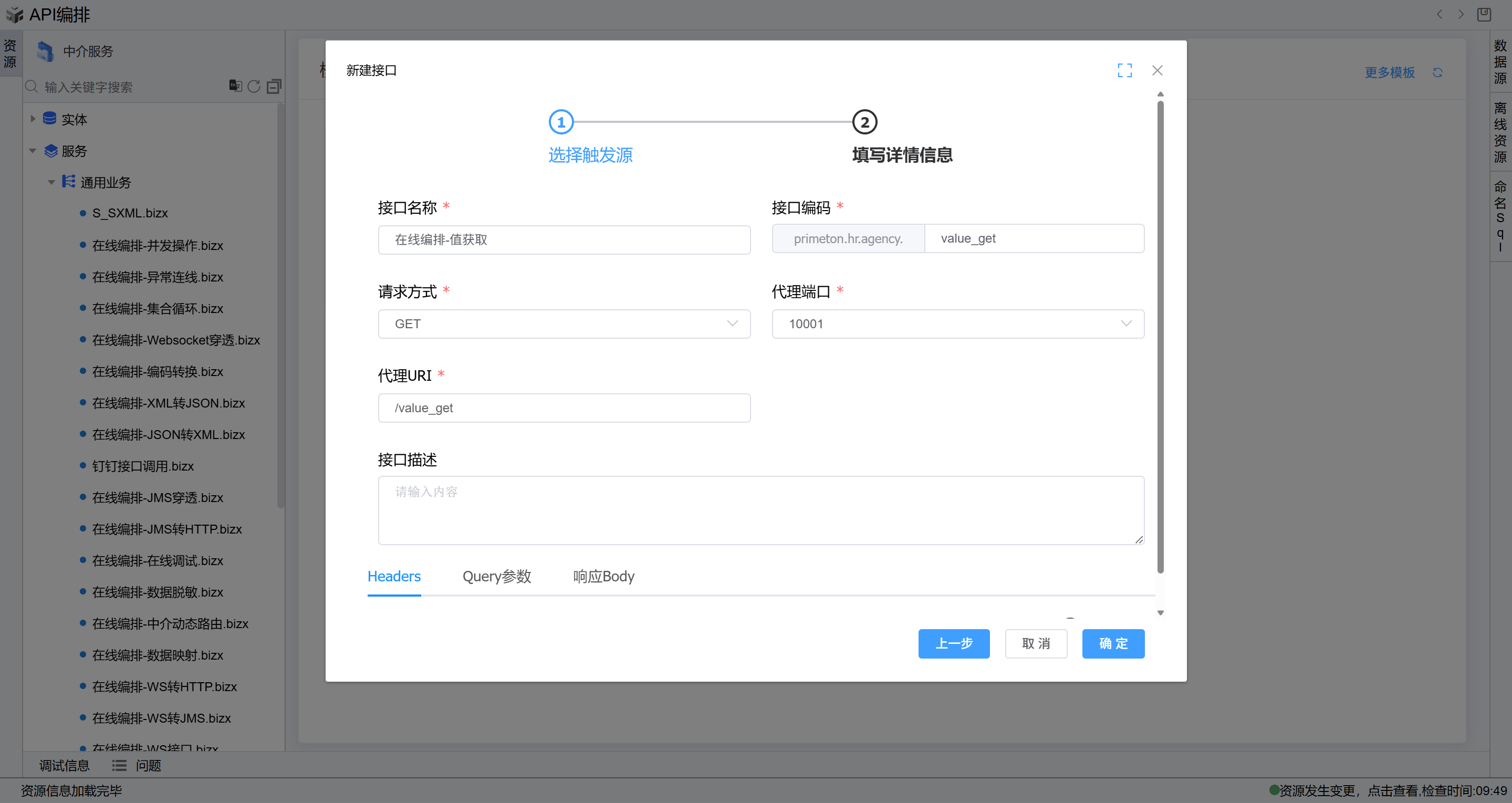
Task: Click the 确定 button
Action: (1113, 644)
